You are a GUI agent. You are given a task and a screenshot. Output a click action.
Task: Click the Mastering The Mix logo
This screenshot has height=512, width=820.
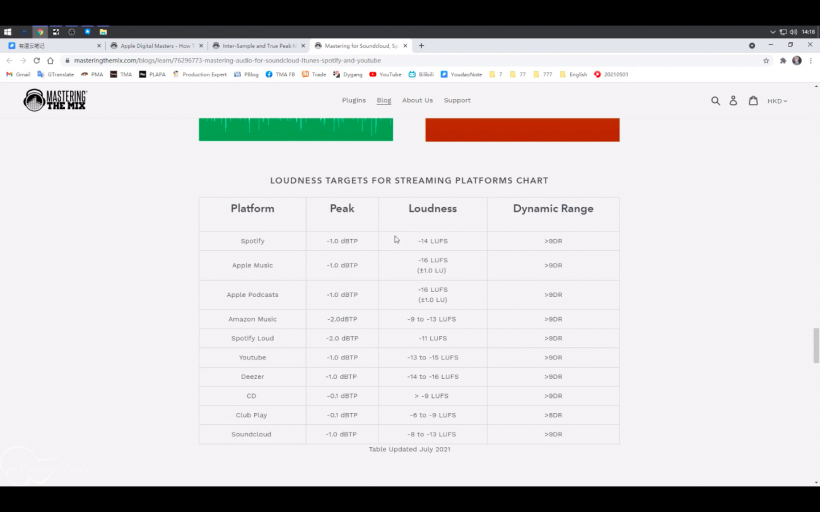pyautogui.click(x=55, y=100)
